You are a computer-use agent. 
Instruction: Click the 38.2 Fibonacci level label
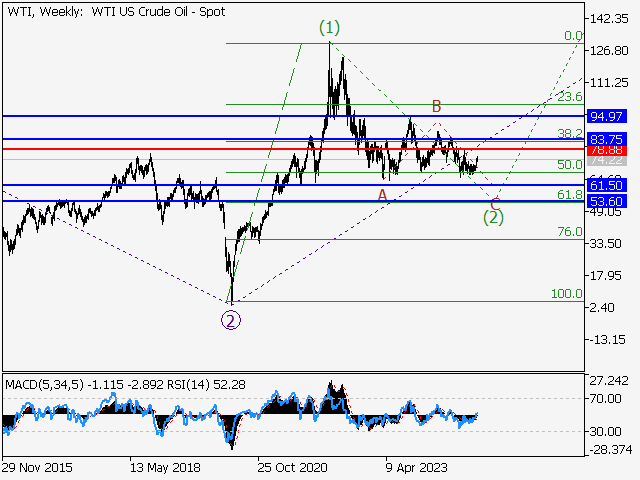point(569,133)
